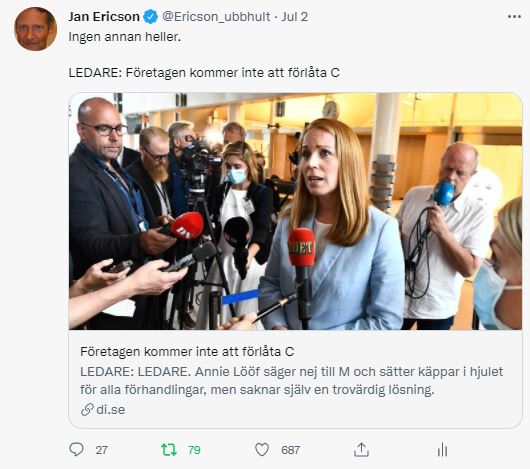Like the tweet with the heart icon
Screen dimensions: 530x469
[x=262, y=450]
